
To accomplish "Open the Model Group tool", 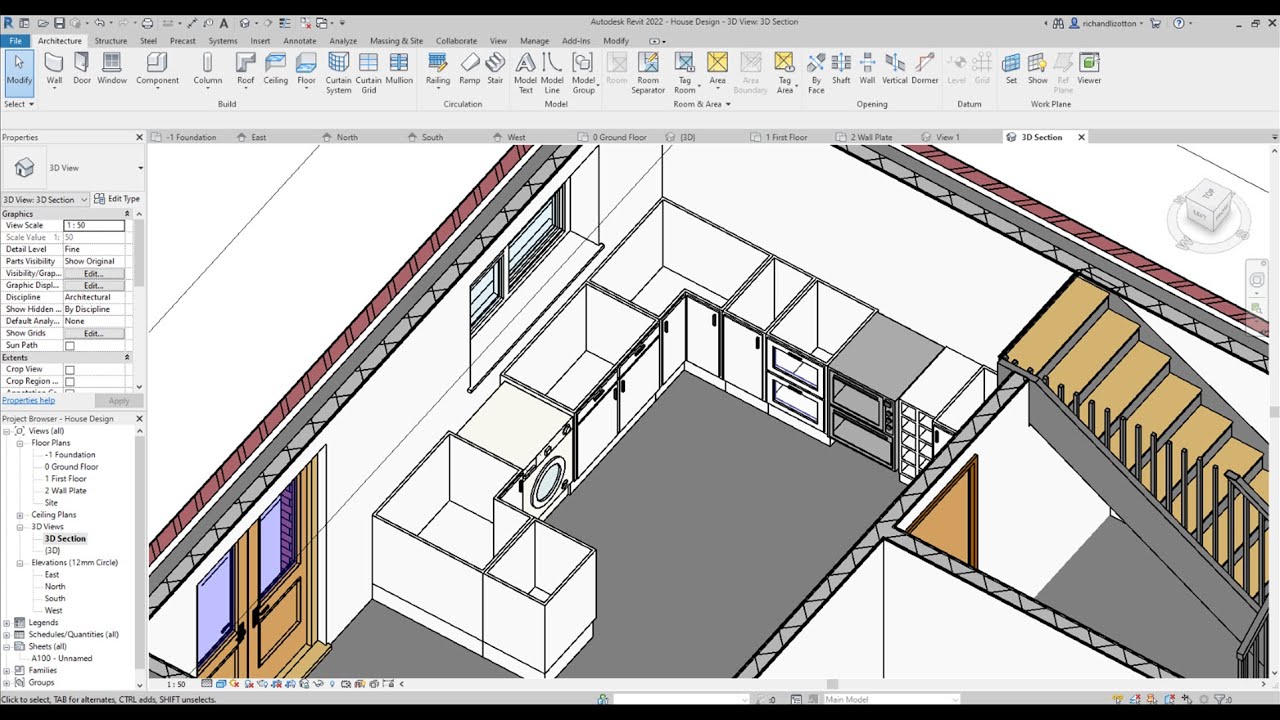I will (x=583, y=73).
